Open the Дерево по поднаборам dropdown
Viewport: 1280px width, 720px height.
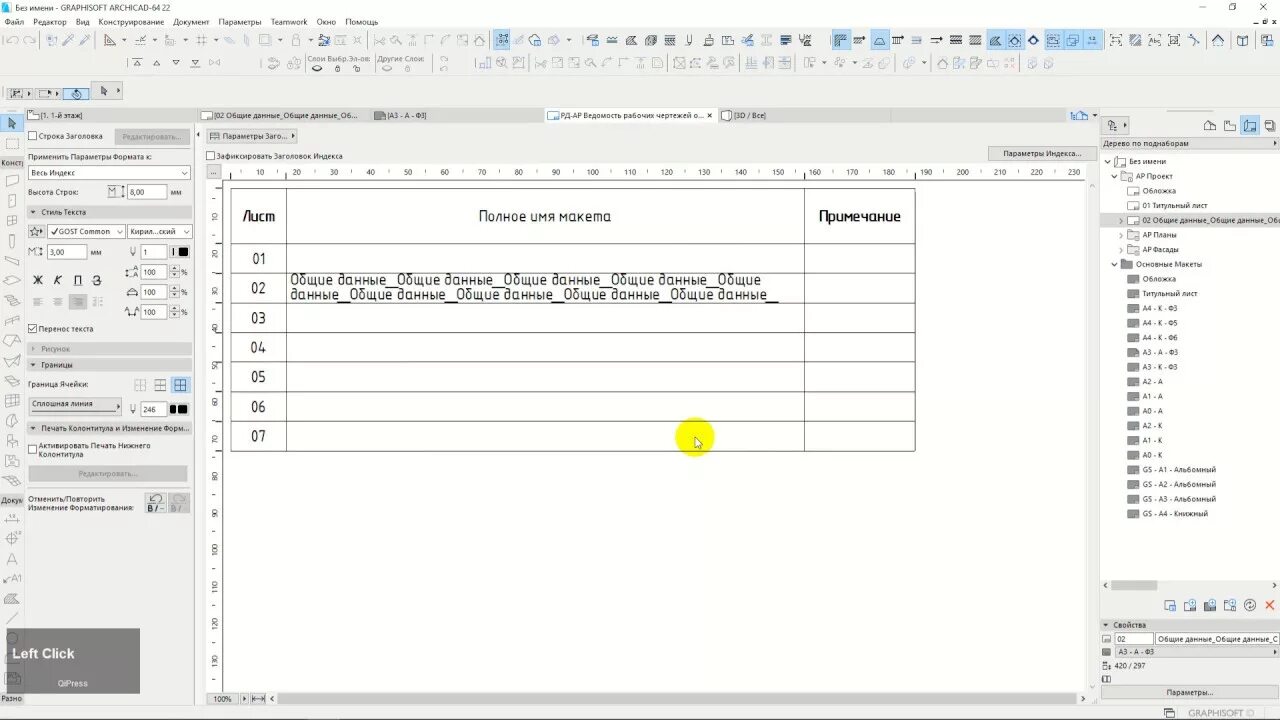1189,144
